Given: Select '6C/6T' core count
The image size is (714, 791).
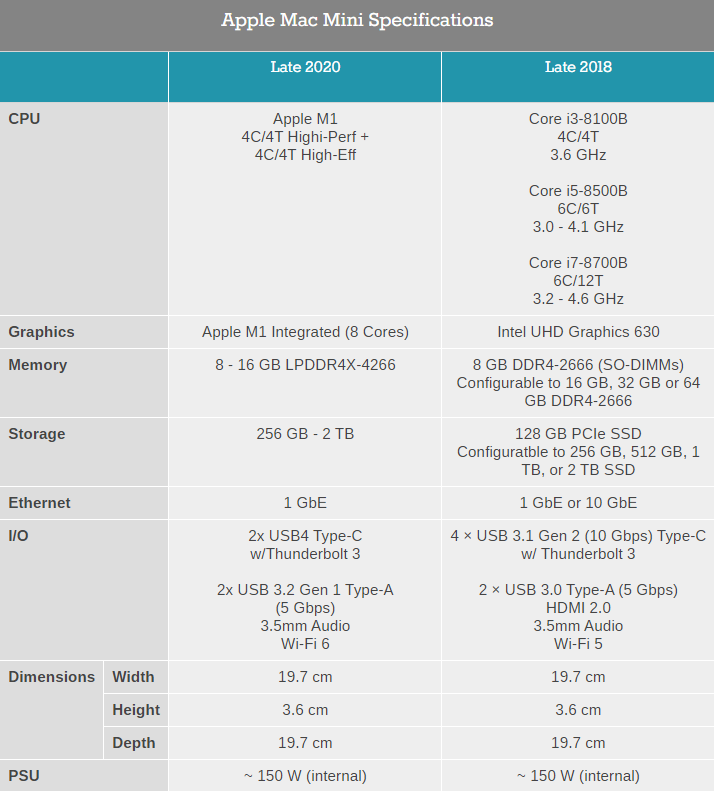Looking at the screenshot, I should 578,209.
